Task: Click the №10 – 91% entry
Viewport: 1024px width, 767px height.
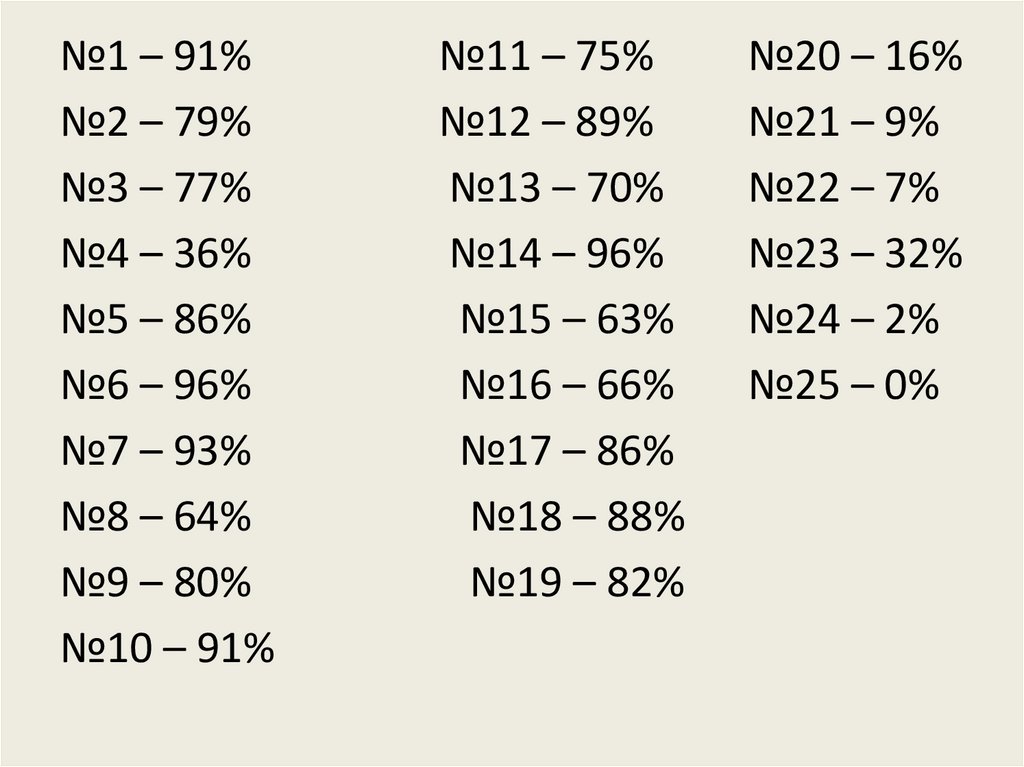Action: point(168,649)
